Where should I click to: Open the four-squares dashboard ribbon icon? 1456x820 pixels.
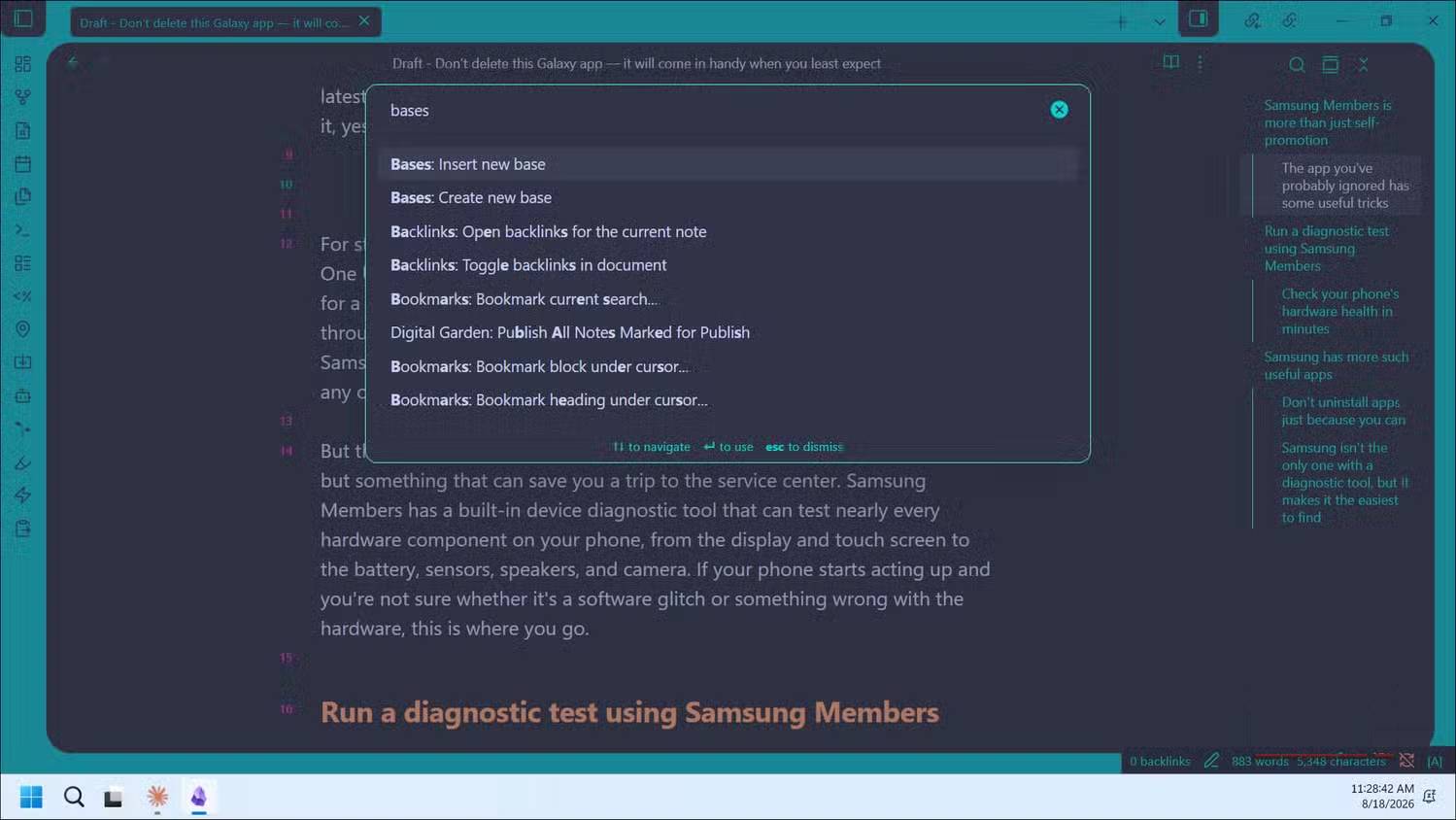[23, 64]
